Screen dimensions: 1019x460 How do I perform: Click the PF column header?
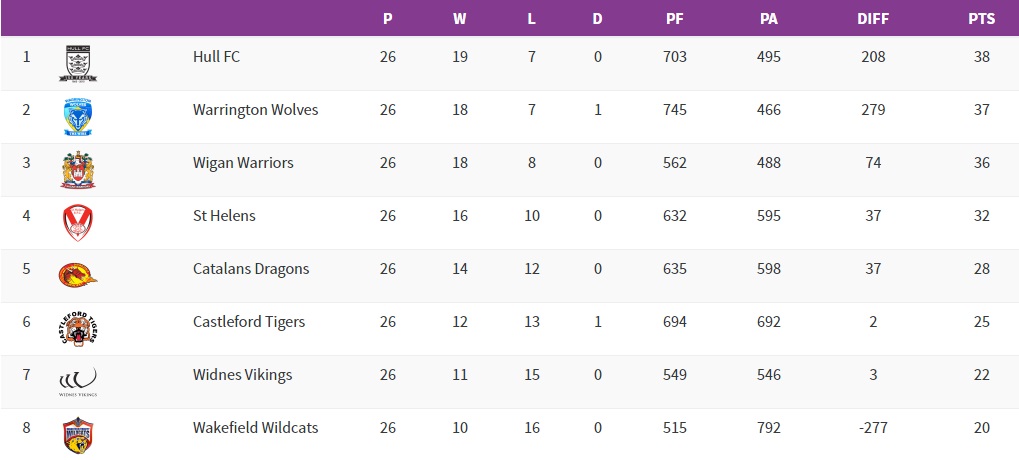point(675,19)
